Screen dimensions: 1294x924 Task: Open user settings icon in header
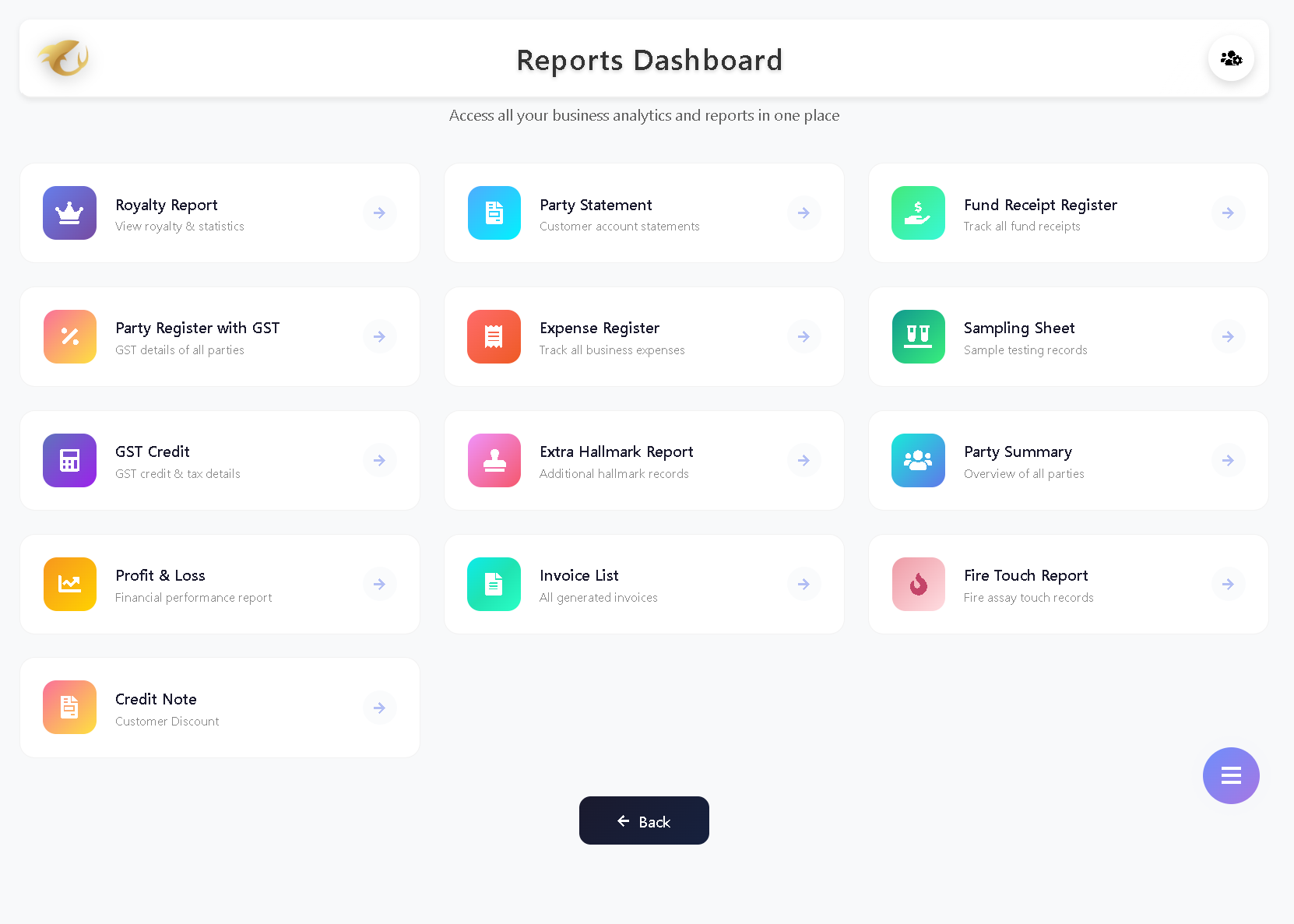[x=1230, y=58]
